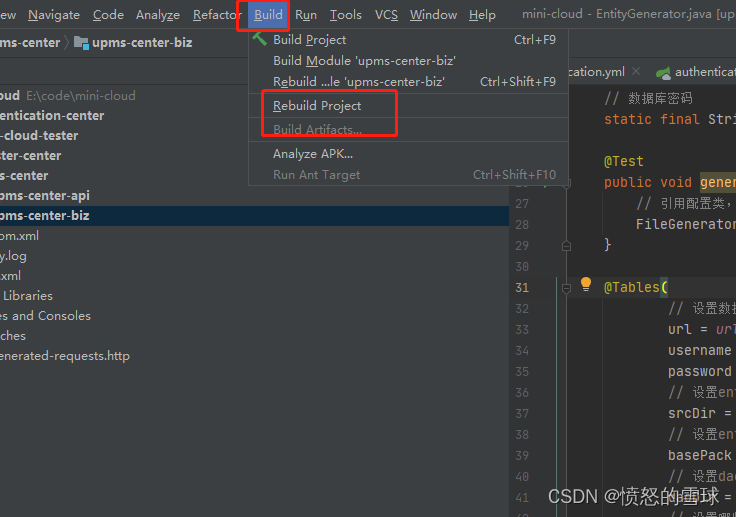Select Rebuild Project from the Build menu
Screen dimensions: 736x517
317,105
